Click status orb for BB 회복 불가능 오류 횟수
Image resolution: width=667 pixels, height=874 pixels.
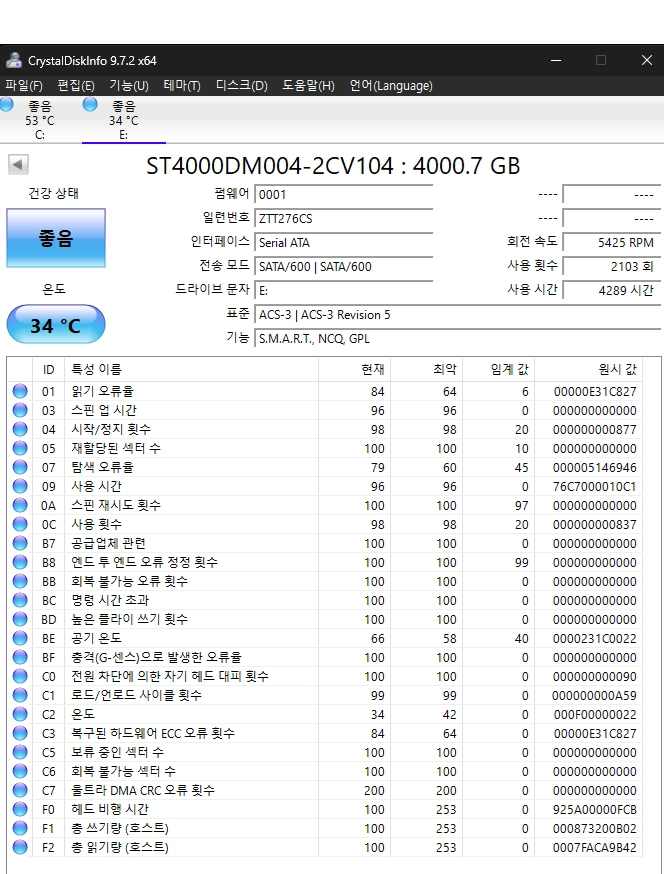click(x=20, y=581)
